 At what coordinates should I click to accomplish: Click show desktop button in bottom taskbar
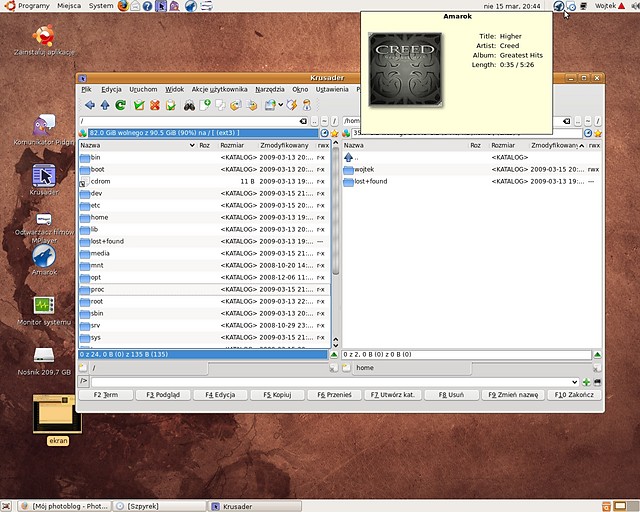click(6, 506)
